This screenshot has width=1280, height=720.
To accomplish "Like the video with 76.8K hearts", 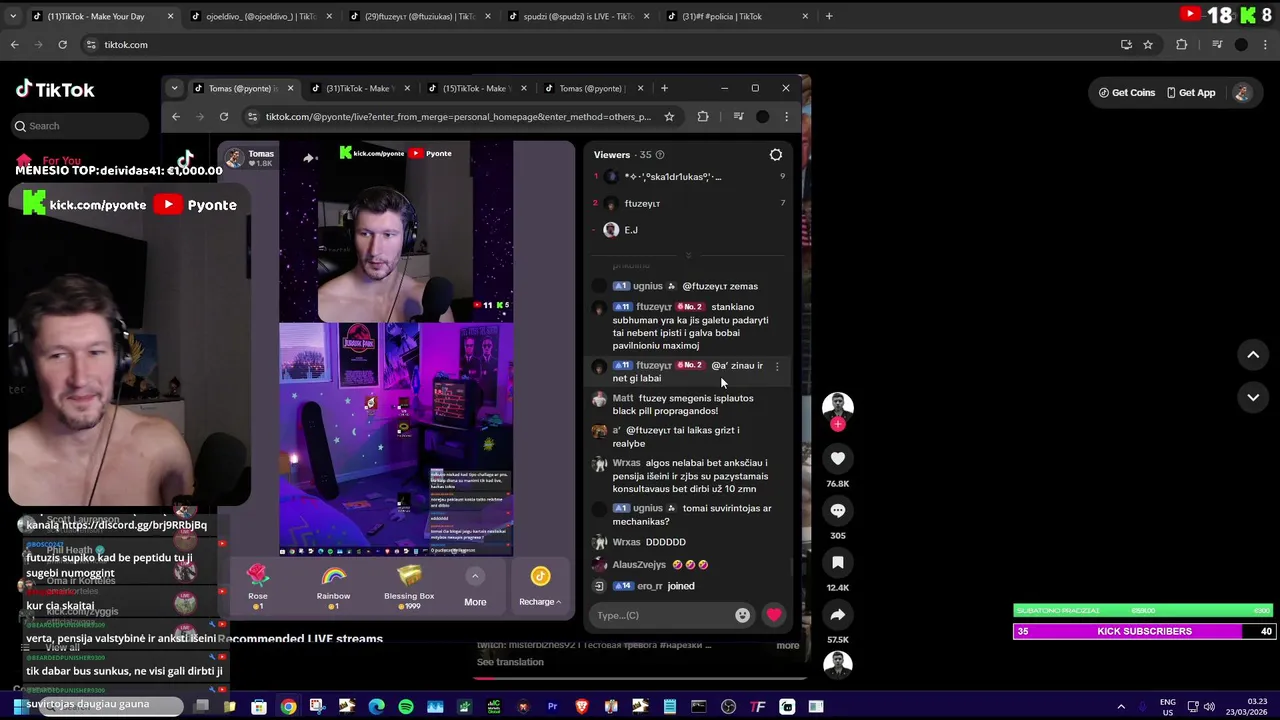I will point(838,459).
